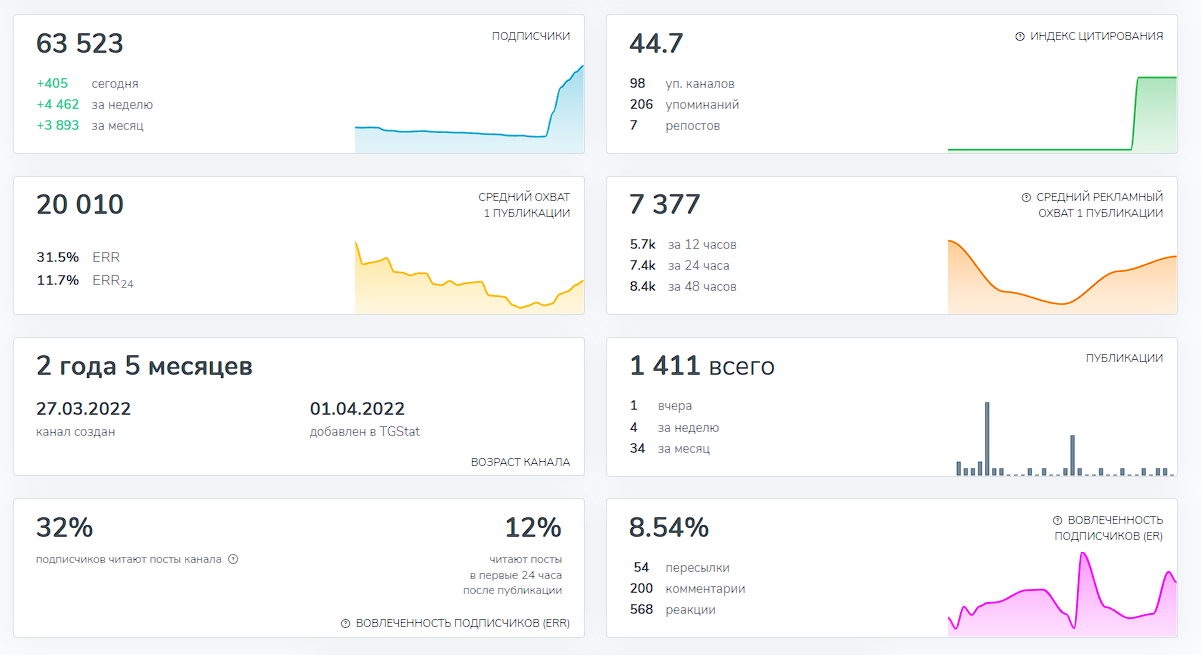Open the ВОЗРАСТ КАНАЛА label
Screen dimensions: 1201x655
520,462
